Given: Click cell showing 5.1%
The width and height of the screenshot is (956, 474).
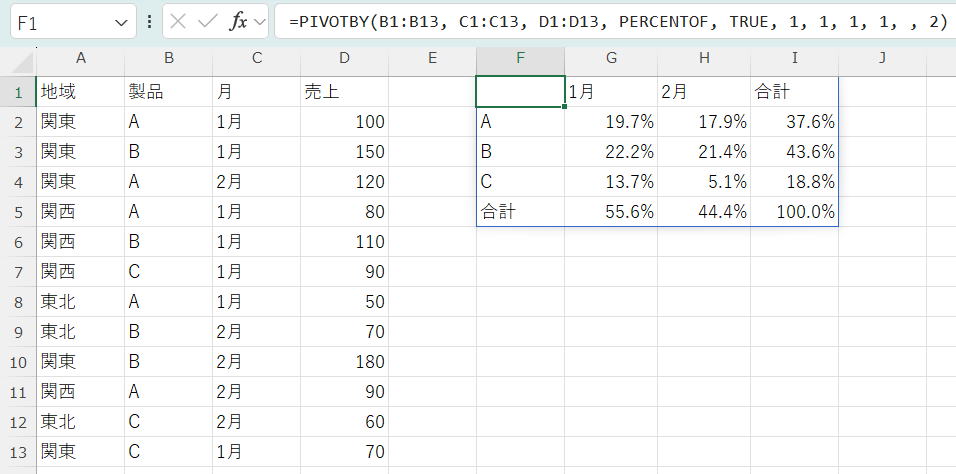Looking at the screenshot, I should (704, 182).
